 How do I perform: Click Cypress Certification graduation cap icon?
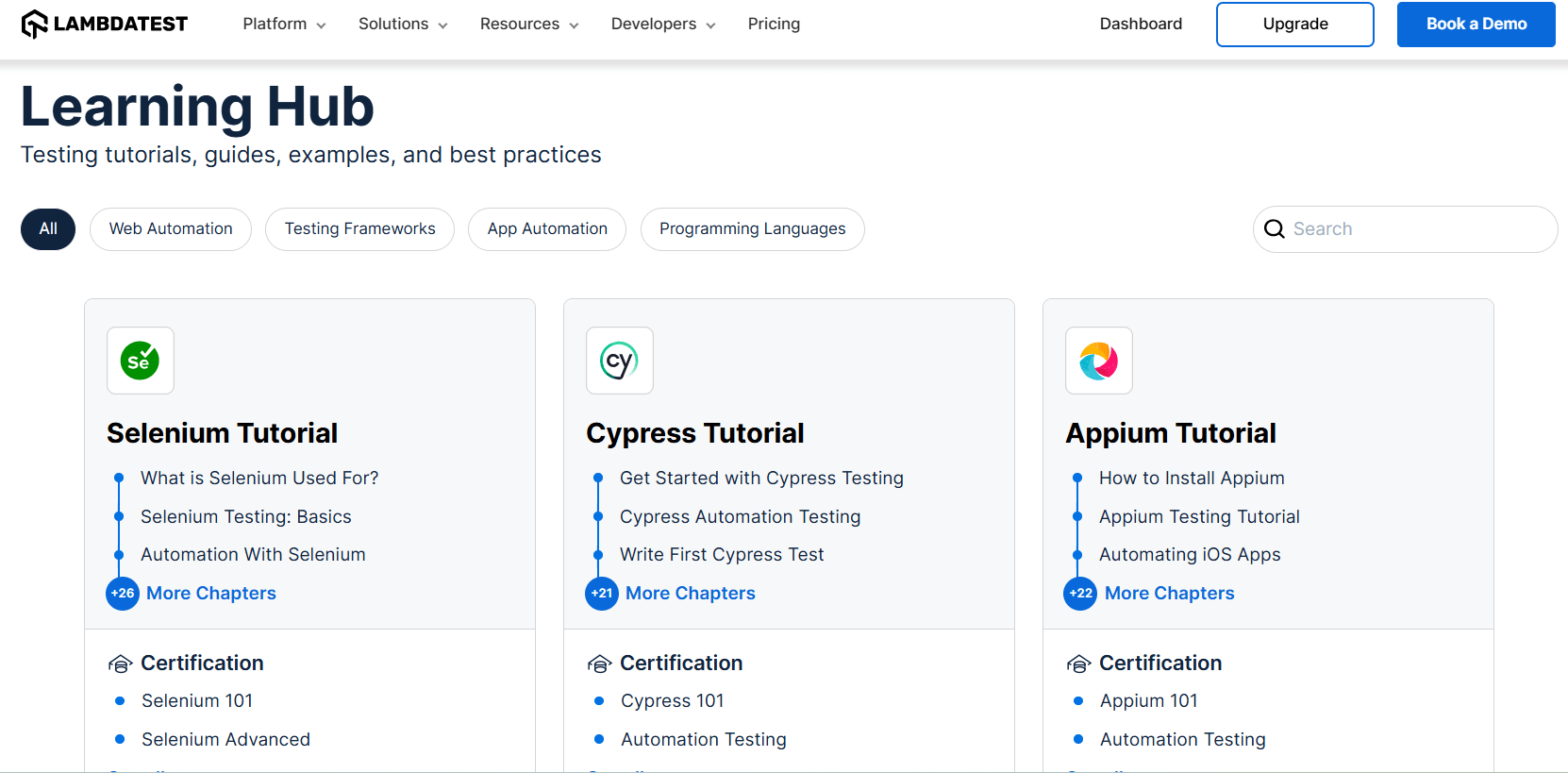point(599,664)
